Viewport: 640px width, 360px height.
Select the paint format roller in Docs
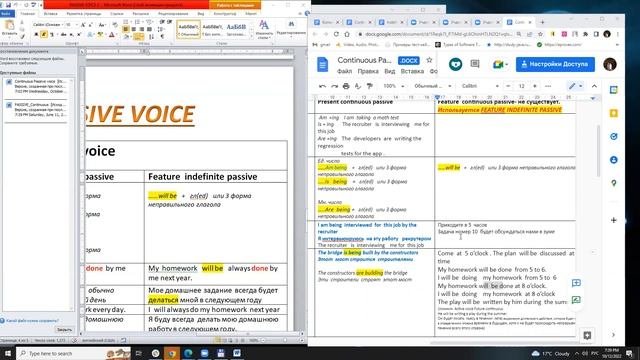pyautogui.click(x=369, y=86)
